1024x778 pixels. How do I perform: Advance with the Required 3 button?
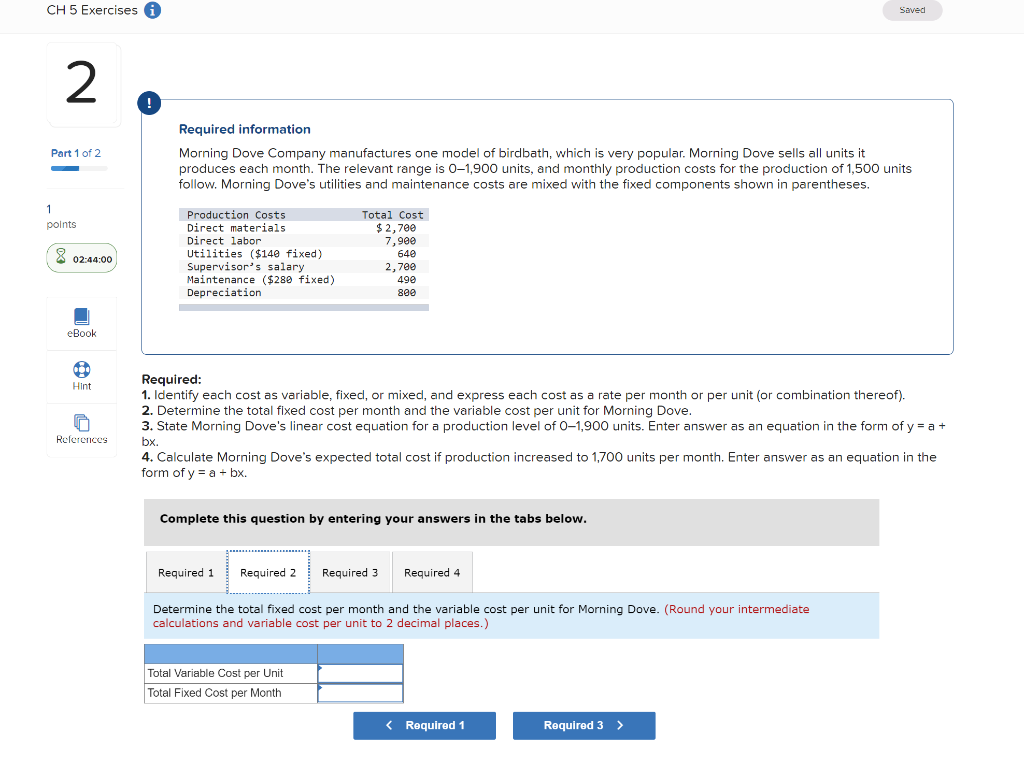click(x=584, y=725)
